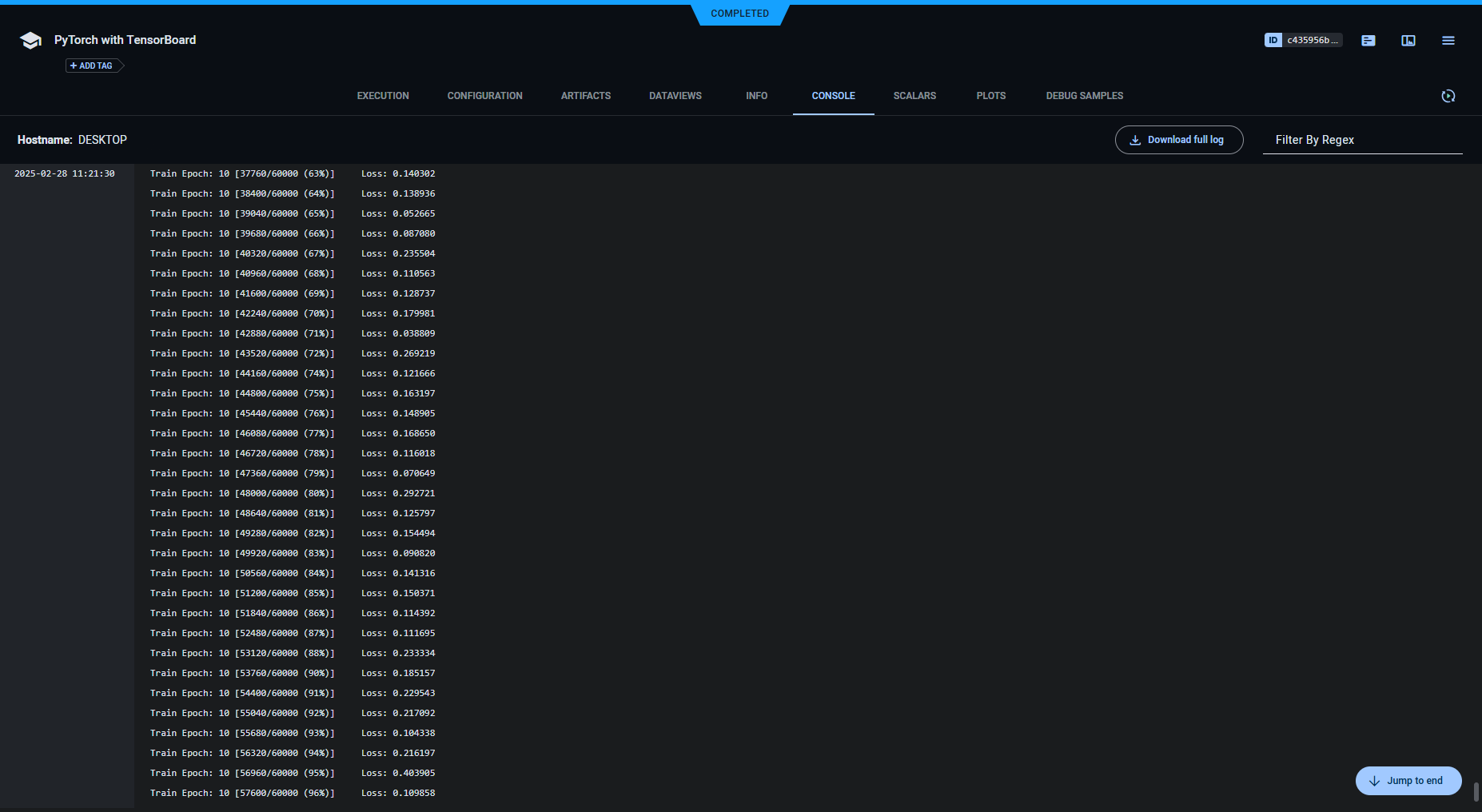Open the hamburger actions menu
The width and height of the screenshot is (1482, 812).
(1448, 40)
